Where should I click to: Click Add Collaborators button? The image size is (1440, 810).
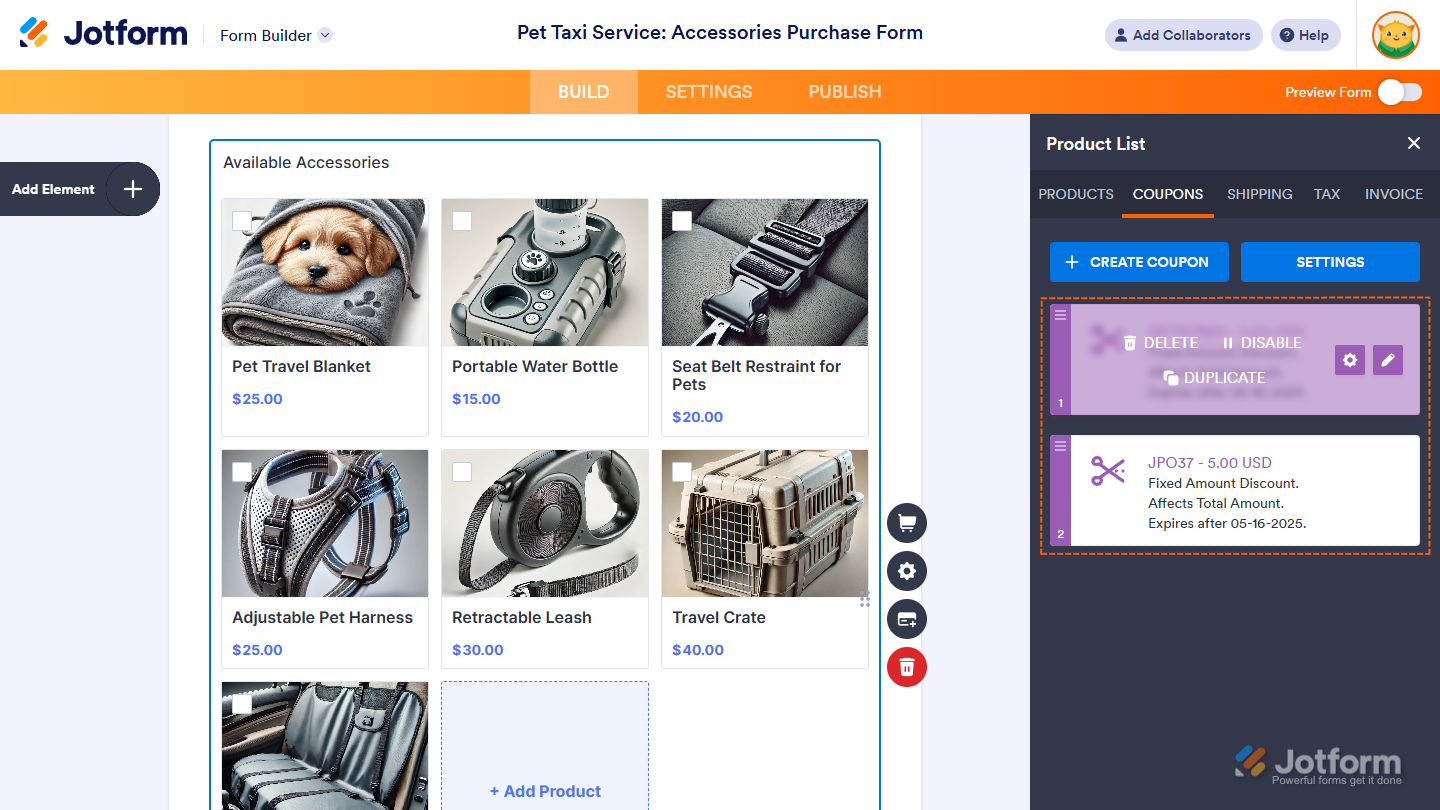click(x=1183, y=35)
